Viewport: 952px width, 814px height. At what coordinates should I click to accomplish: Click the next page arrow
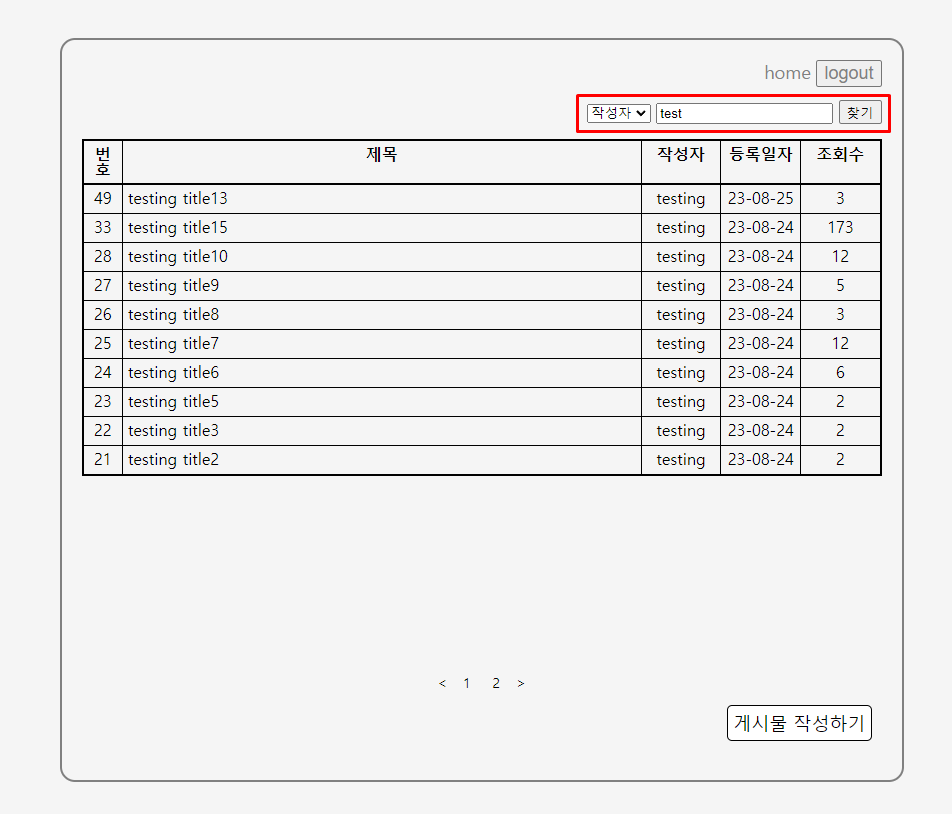pos(521,683)
